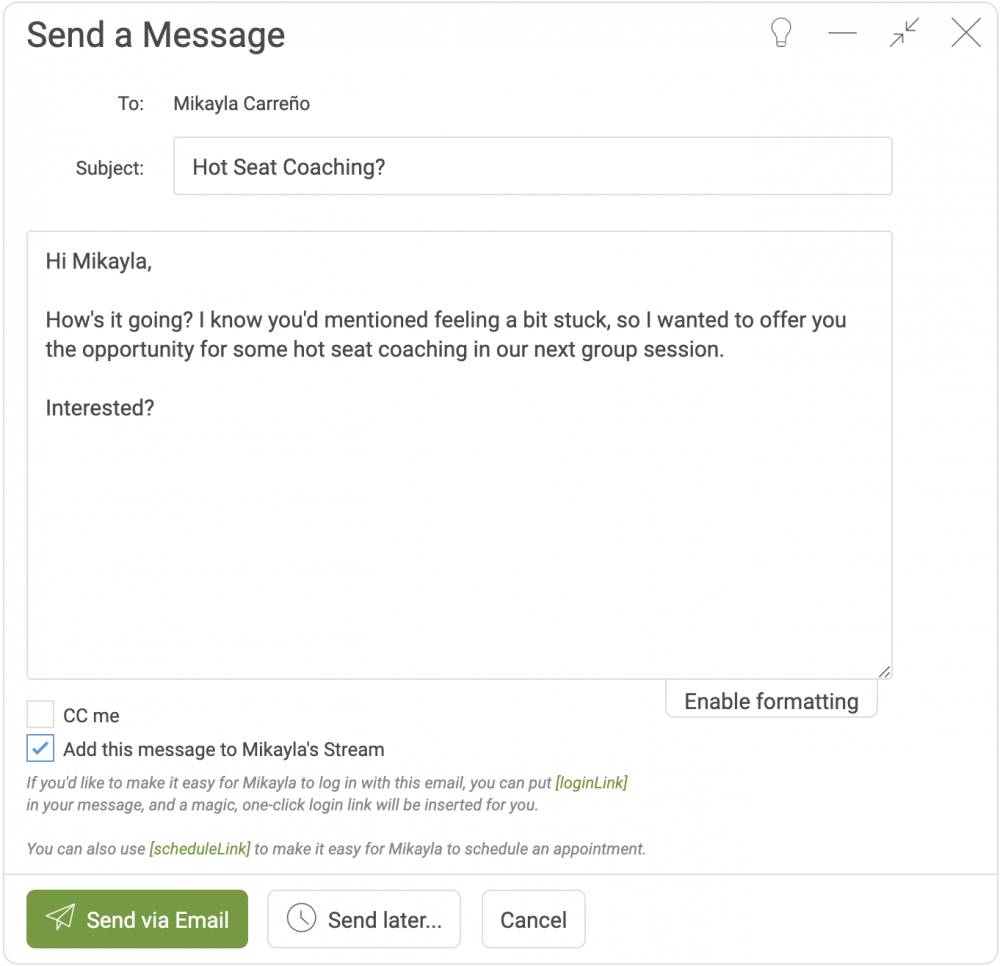Grab the message box resize handle
Screen dimensions: 1000x966
click(884, 671)
